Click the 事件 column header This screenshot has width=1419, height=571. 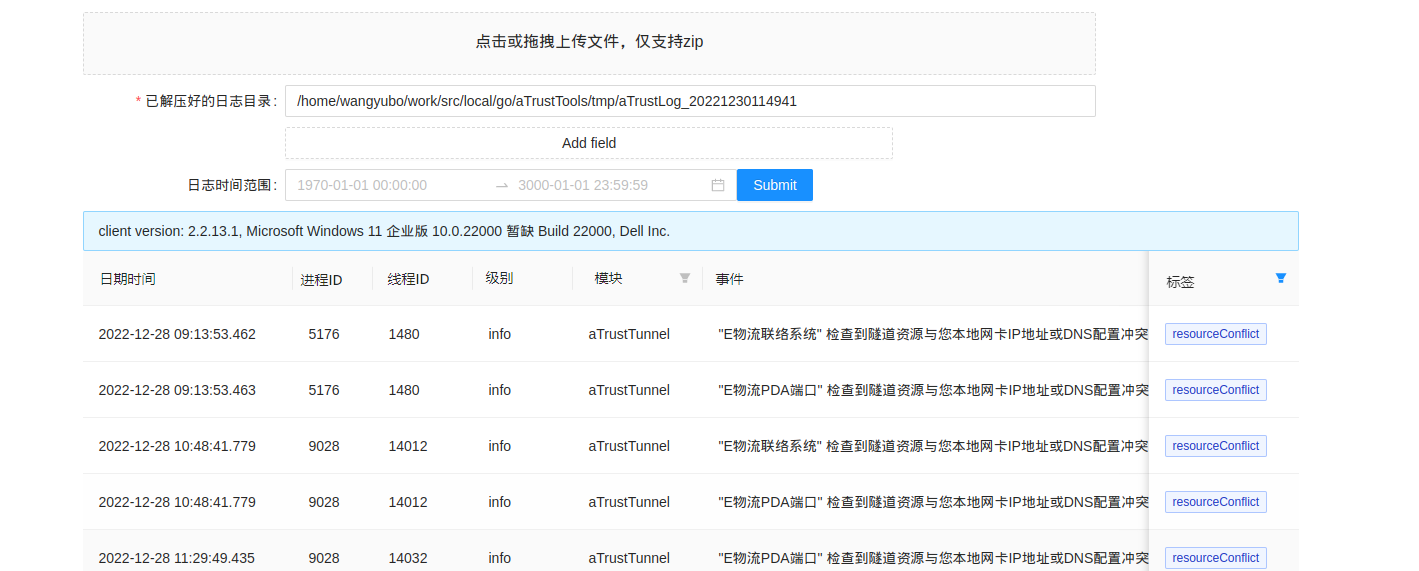pyautogui.click(x=729, y=279)
